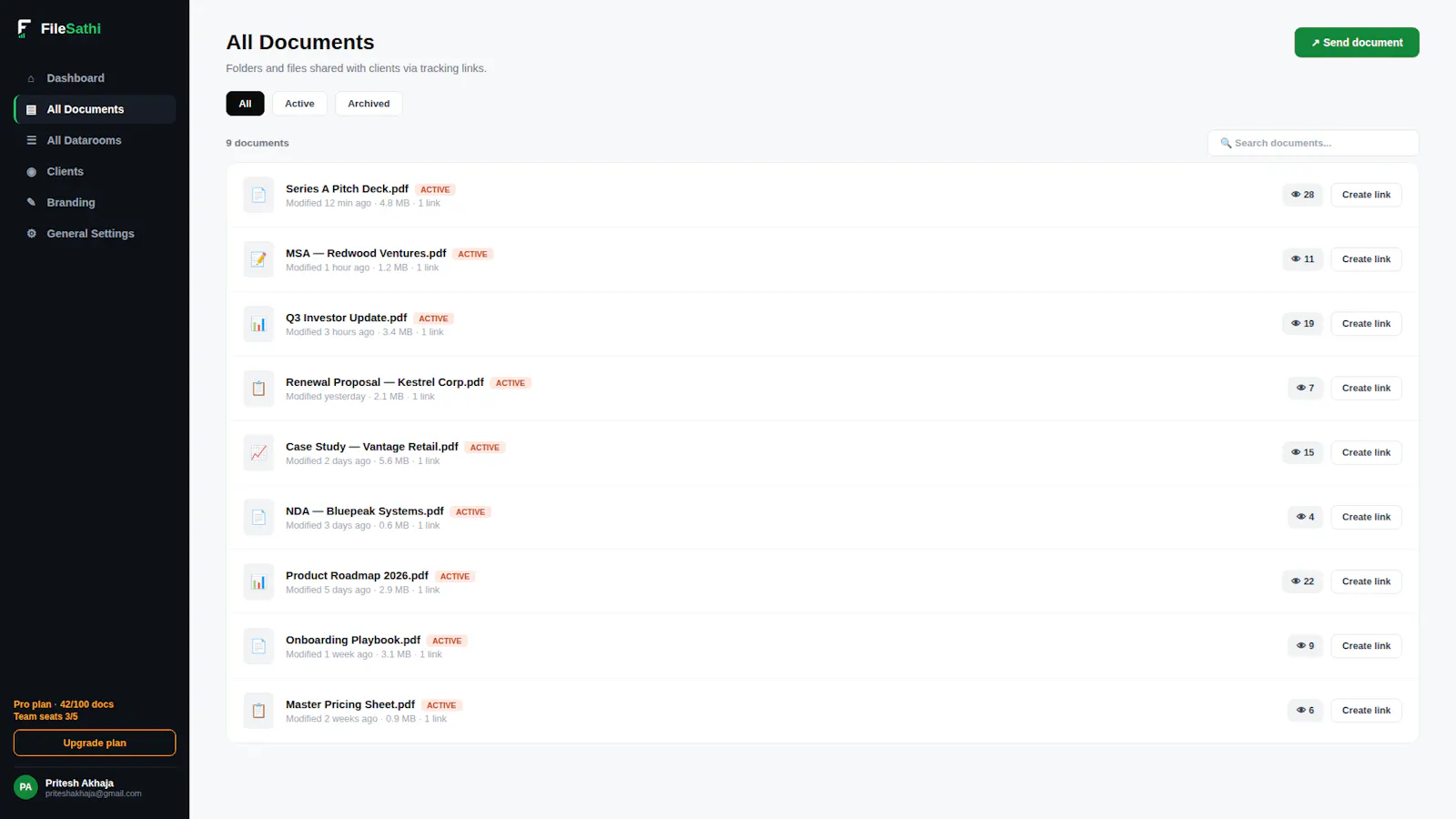Create link for MSA Redwood Ventures
The image size is (1456, 819).
click(1366, 259)
